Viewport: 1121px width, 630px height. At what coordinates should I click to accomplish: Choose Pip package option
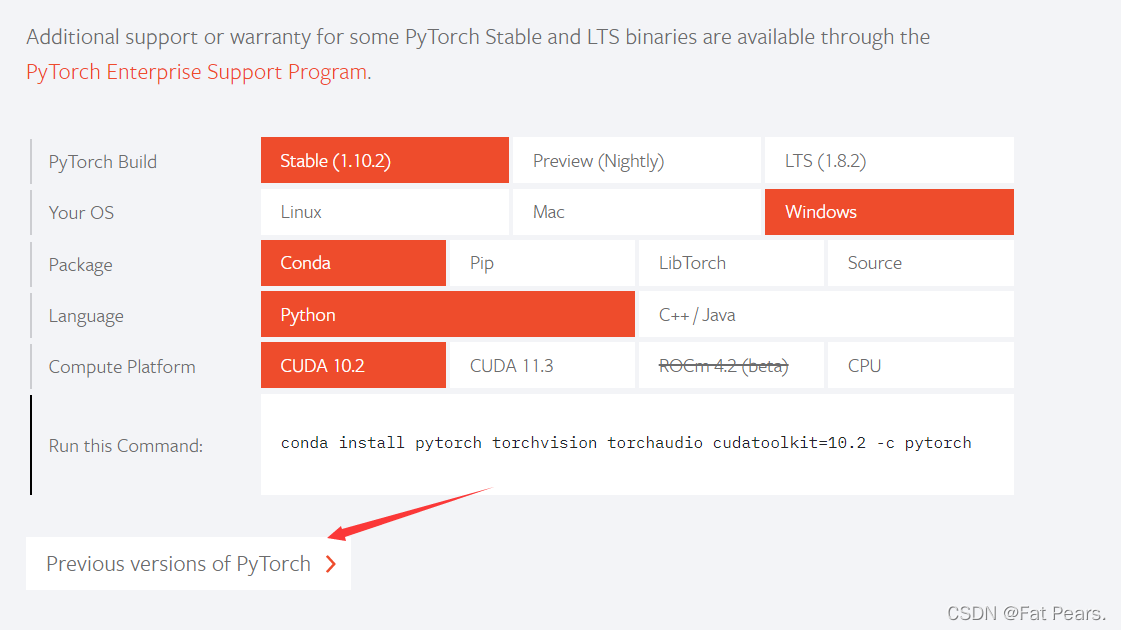(x=542, y=263)
